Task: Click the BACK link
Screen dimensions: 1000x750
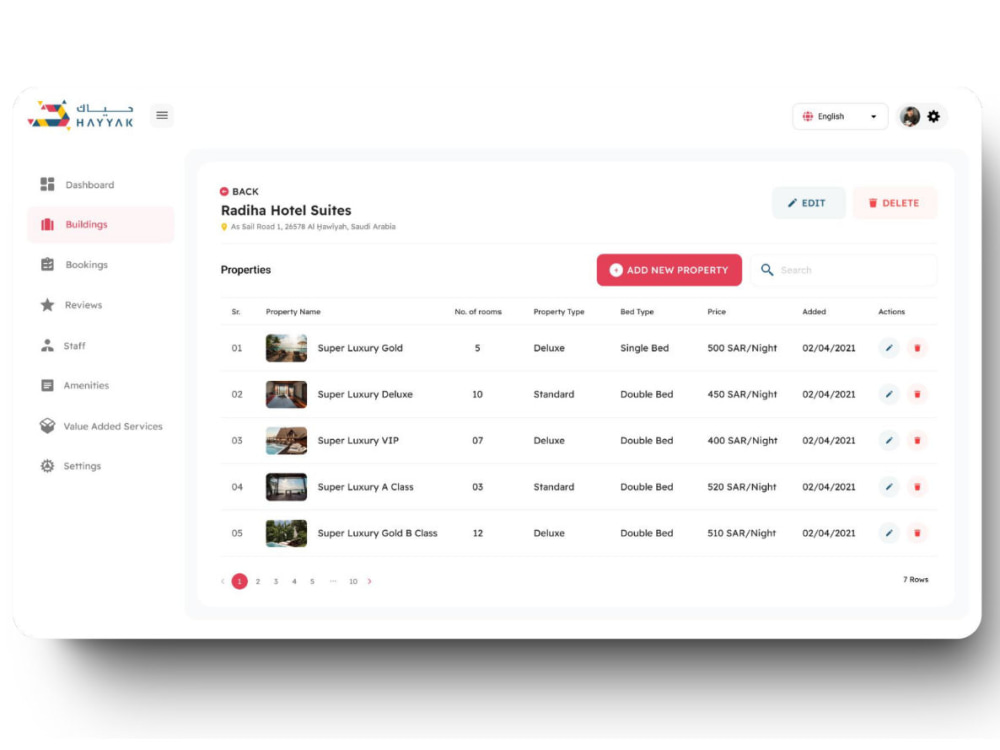Action: [x=239, y=191]
